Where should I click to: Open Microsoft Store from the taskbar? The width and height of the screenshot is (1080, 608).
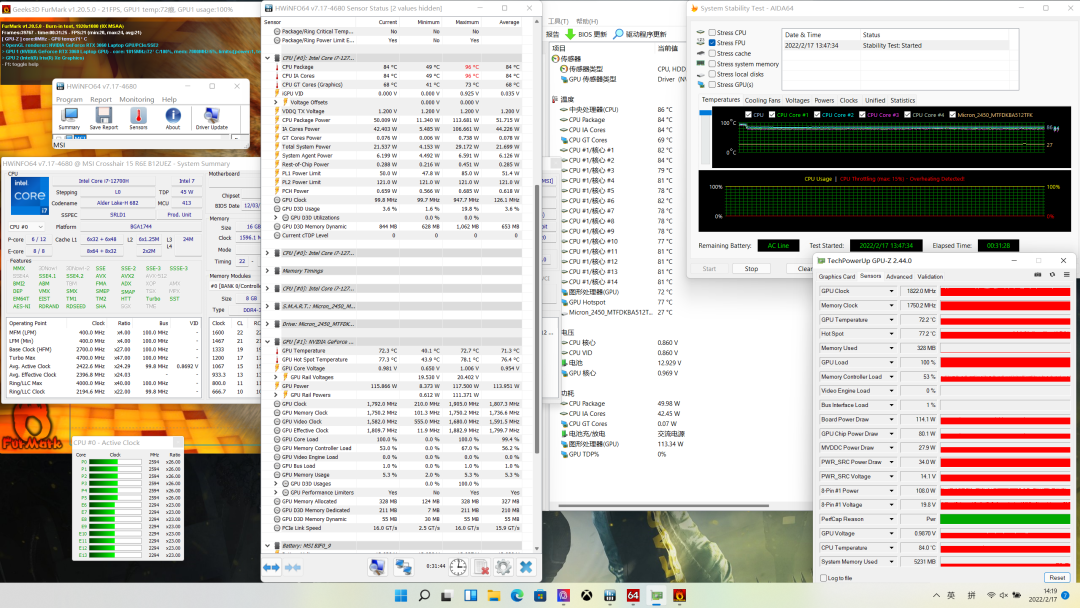(x=540, y=596)
